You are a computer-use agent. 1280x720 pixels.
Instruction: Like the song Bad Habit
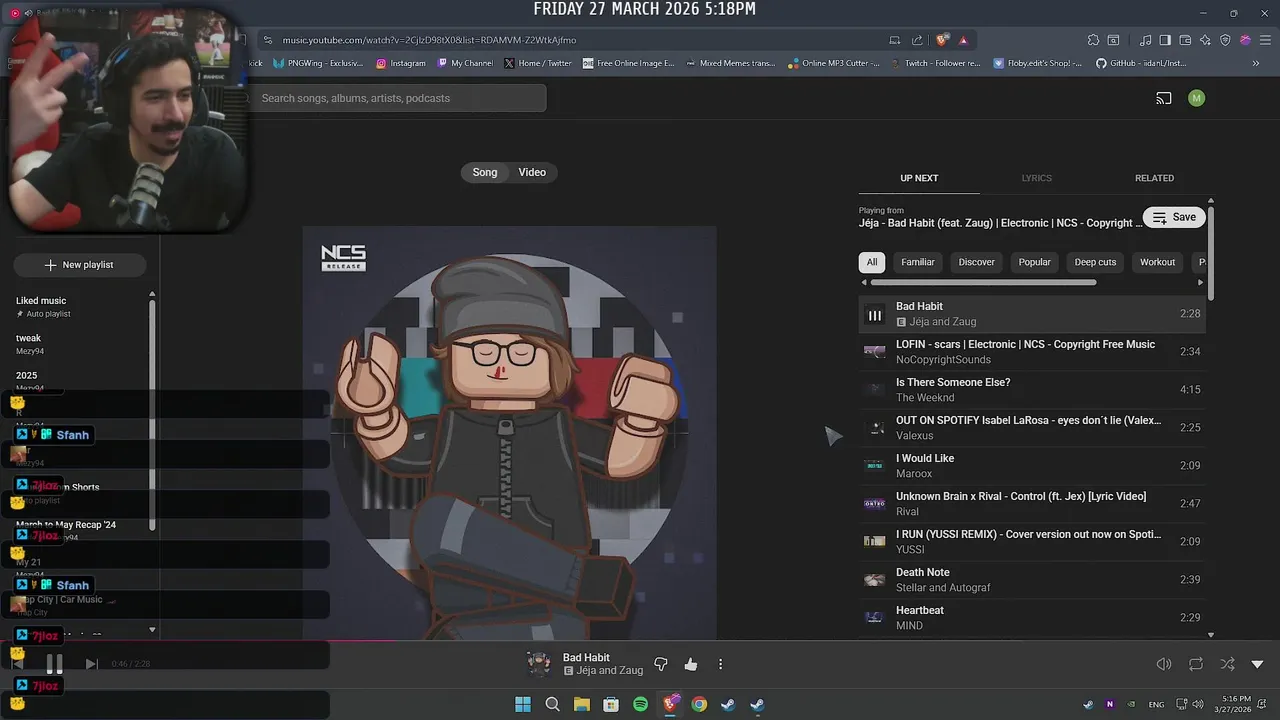pos(691,664)
